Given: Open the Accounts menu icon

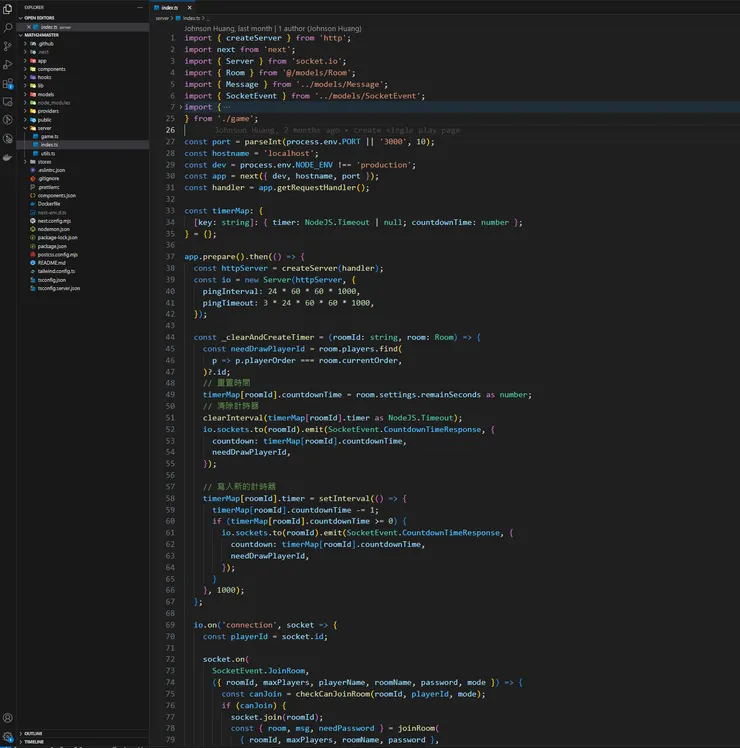Looking at the screenshot, I should click(8, 718).
